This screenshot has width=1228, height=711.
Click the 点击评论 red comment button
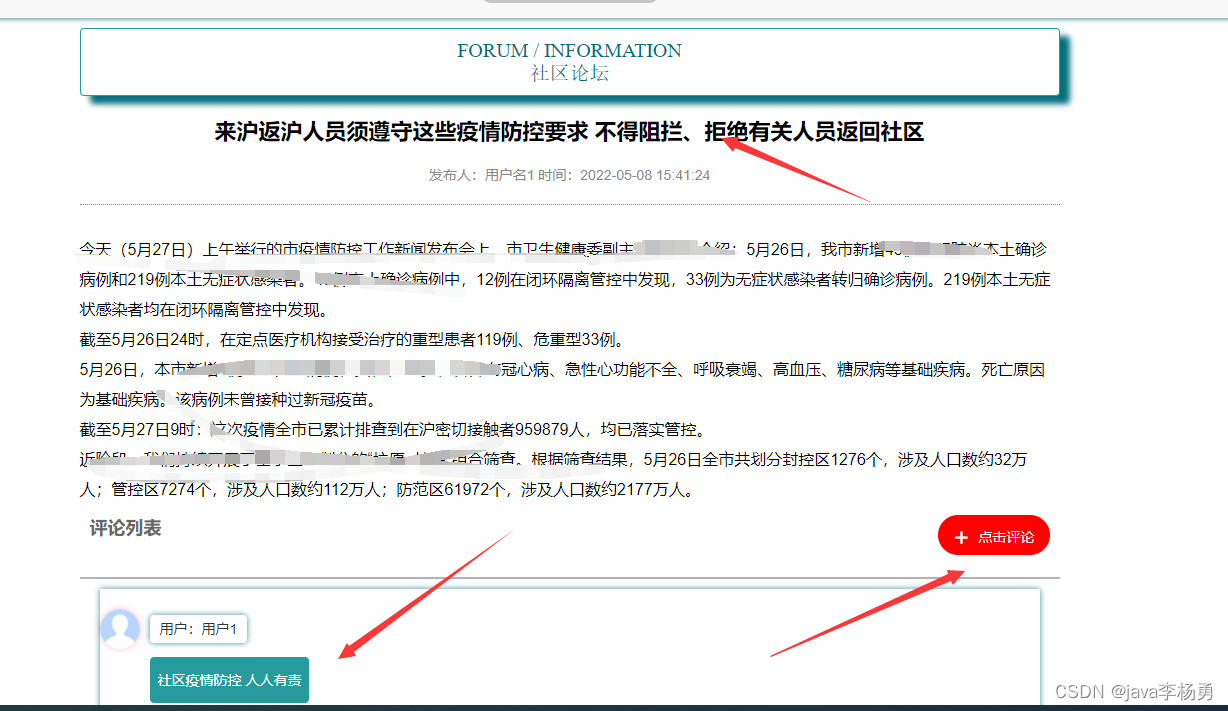coord(993,536)
